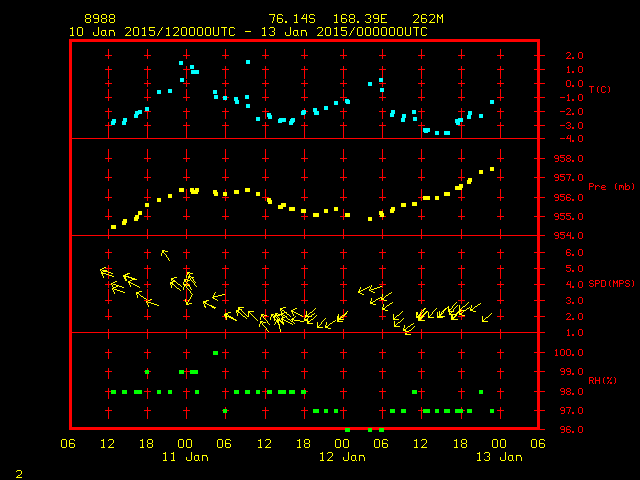Click the page number 2 at bottom left
The height and width of the screenshot is (480, 640).
(19, 474)
